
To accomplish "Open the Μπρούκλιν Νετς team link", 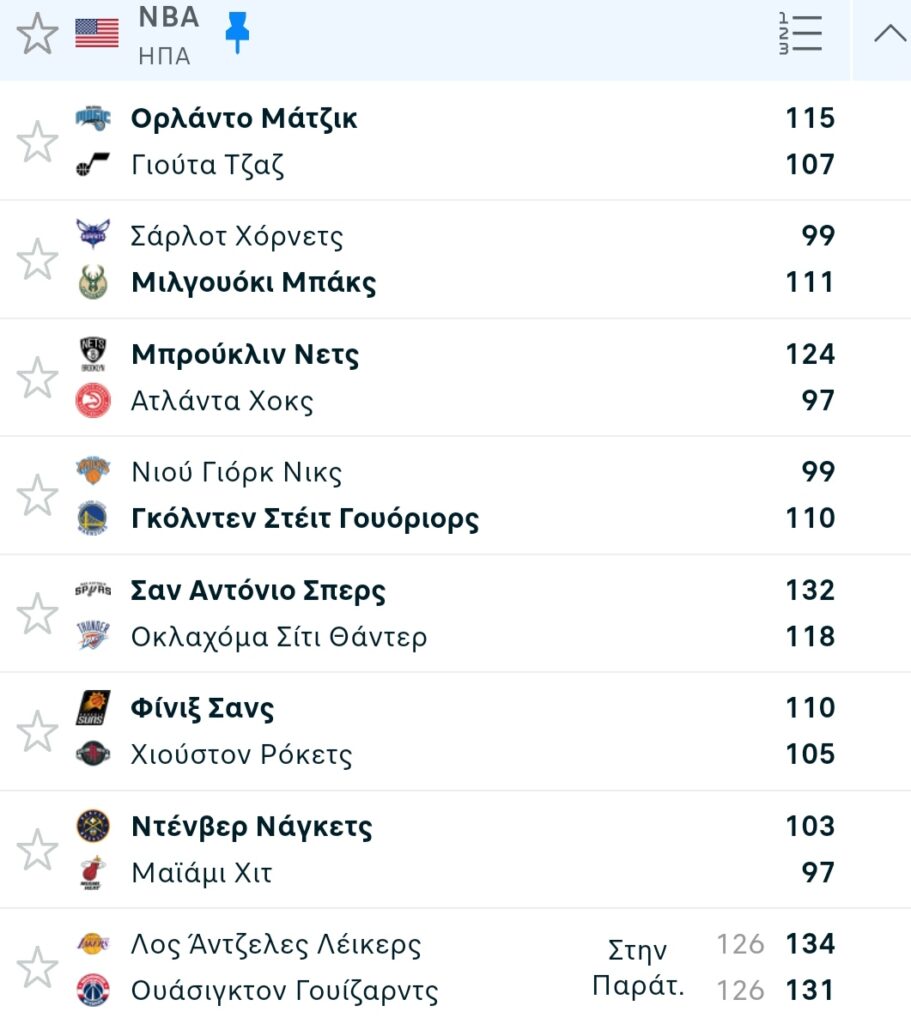I will click(245, 355).
